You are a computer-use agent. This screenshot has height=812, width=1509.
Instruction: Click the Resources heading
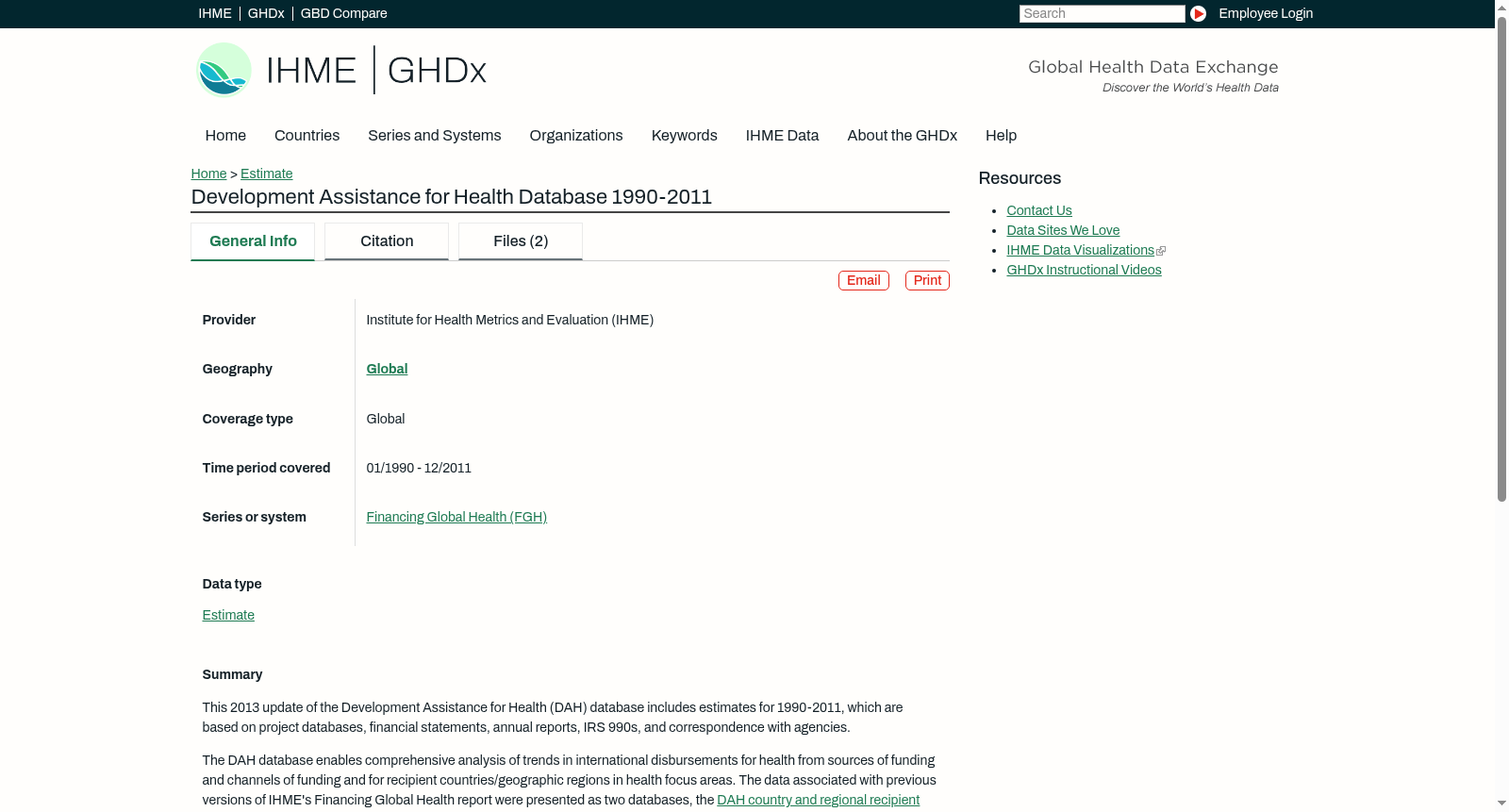click(1020, 178)
